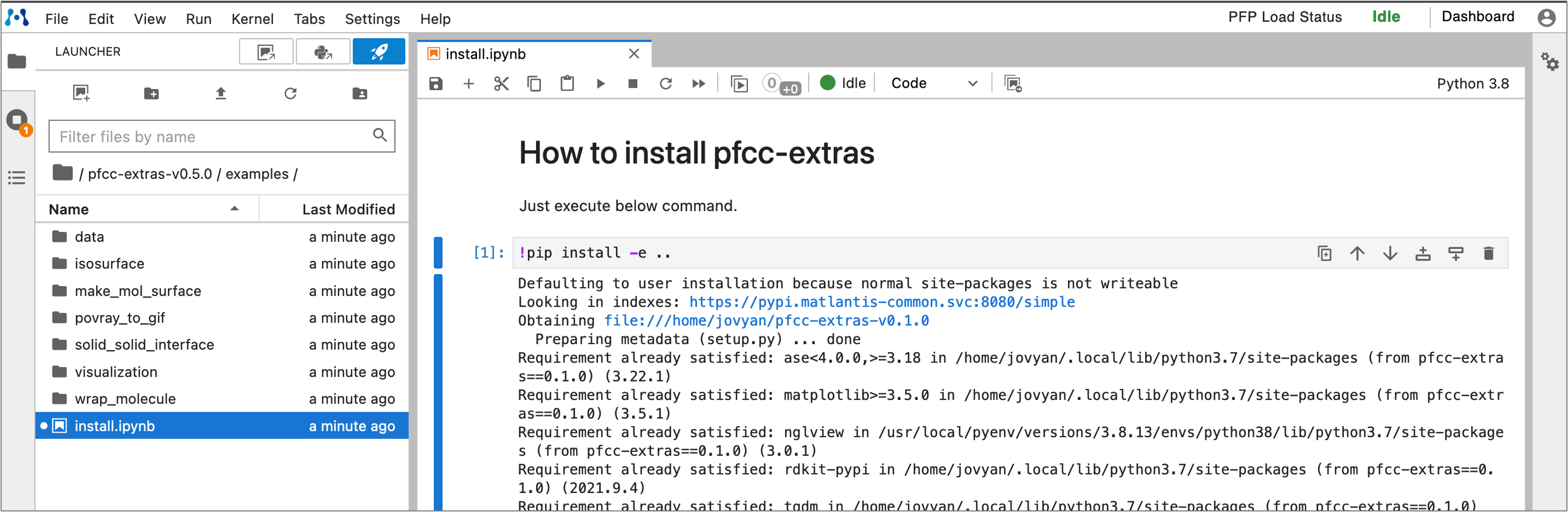Restart the kernel using the refresh icon
Screen dimensions: 1568x512
pyautogui.click(x=666, y=83)
